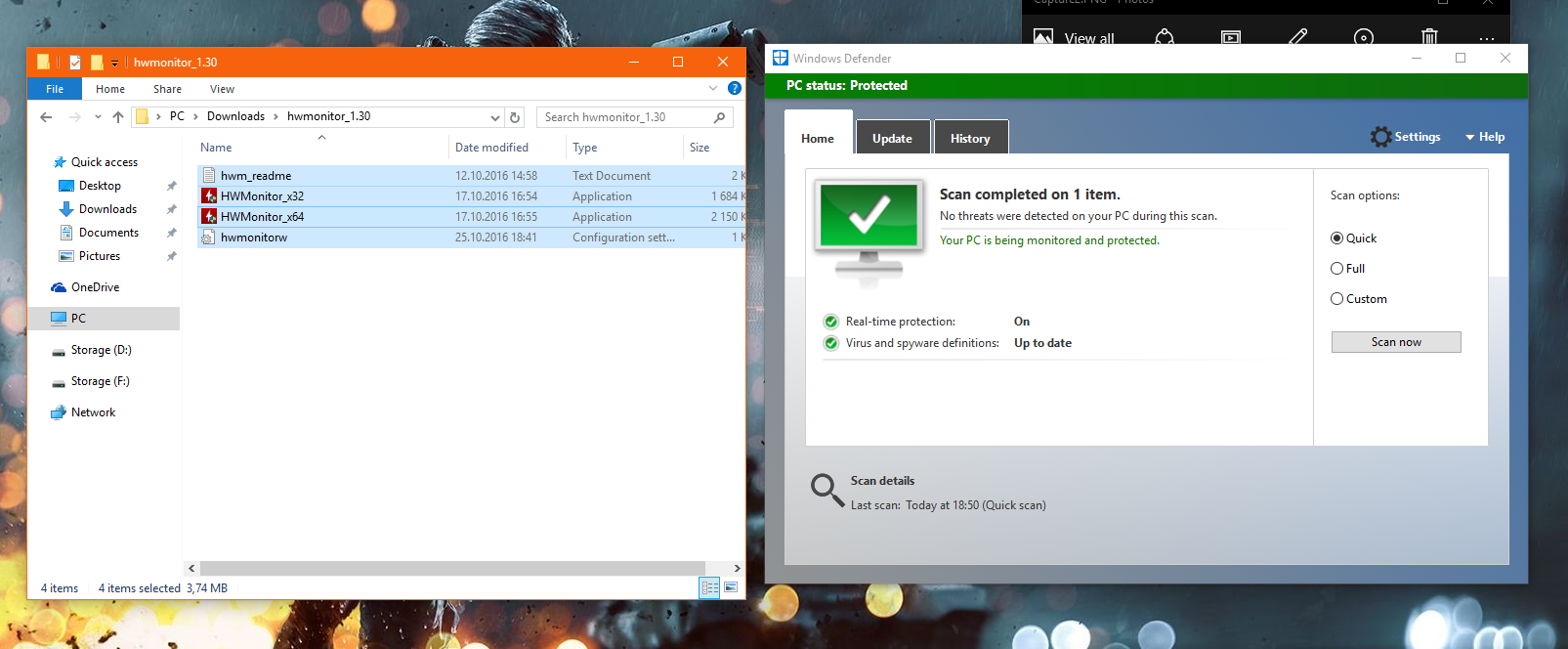Viewport: 1568px width, 649px height.
Task: Open Desktop in the navigation pane
Action: (100, 186)
